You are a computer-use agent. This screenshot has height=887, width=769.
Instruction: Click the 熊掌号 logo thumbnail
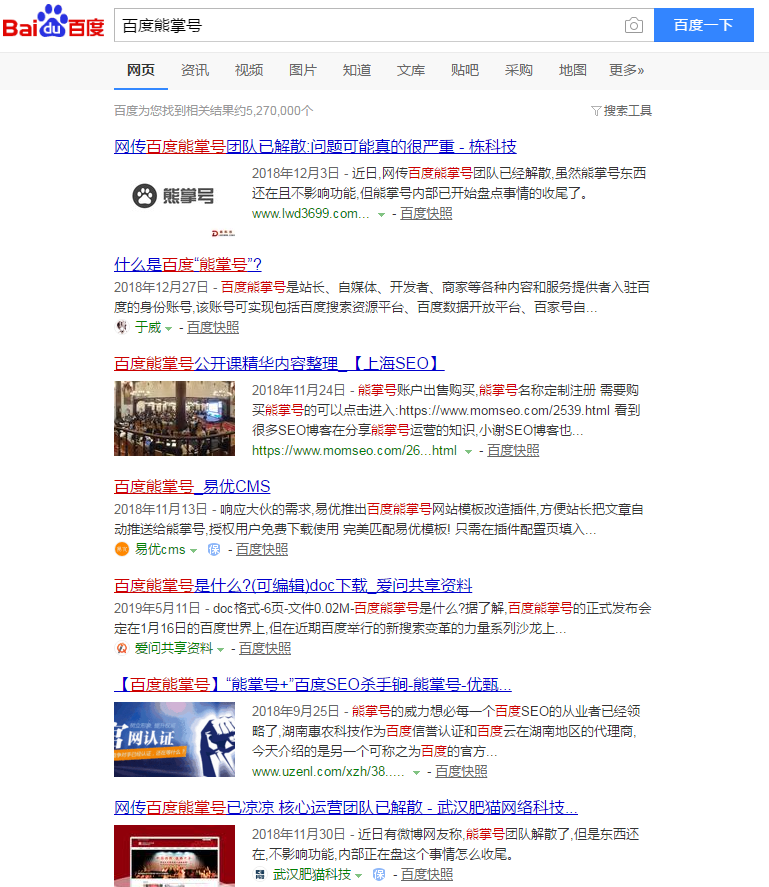coord(174,203)
